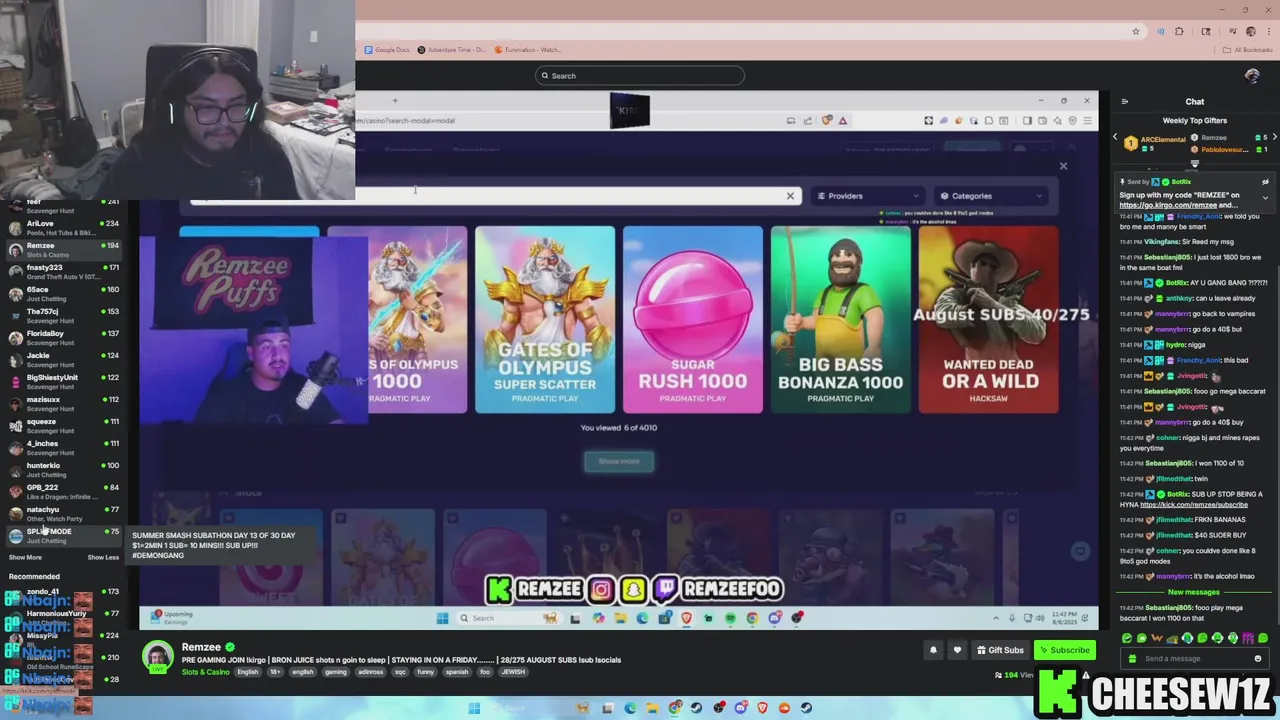This screenshot has width=1280, height=720.
Task: Select the 'gaming' stream tag
Action: [335, 672]
